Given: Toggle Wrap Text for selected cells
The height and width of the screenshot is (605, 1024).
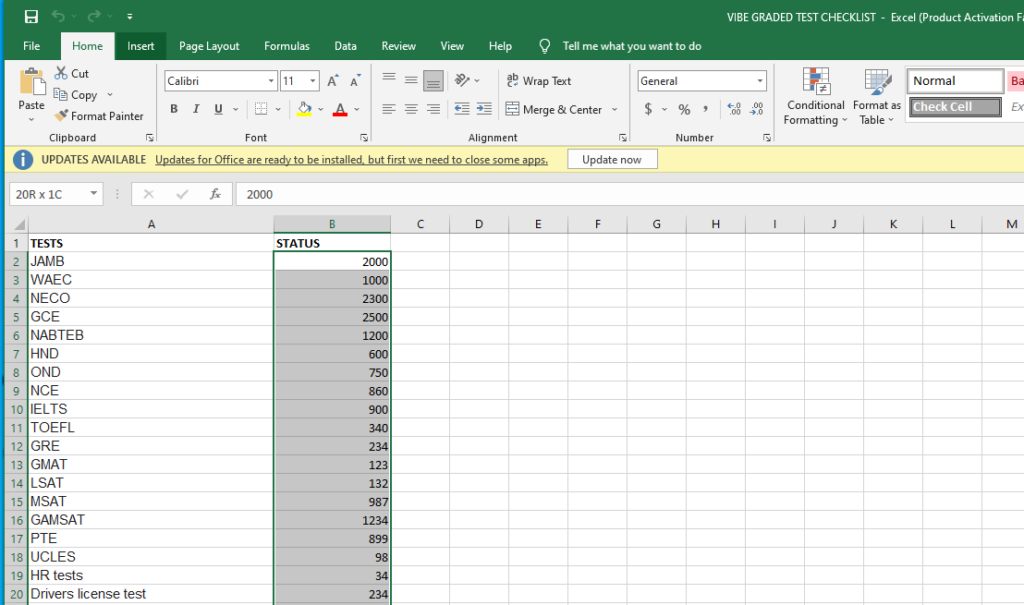Looking at the screenshot, I should pos(539,81).
